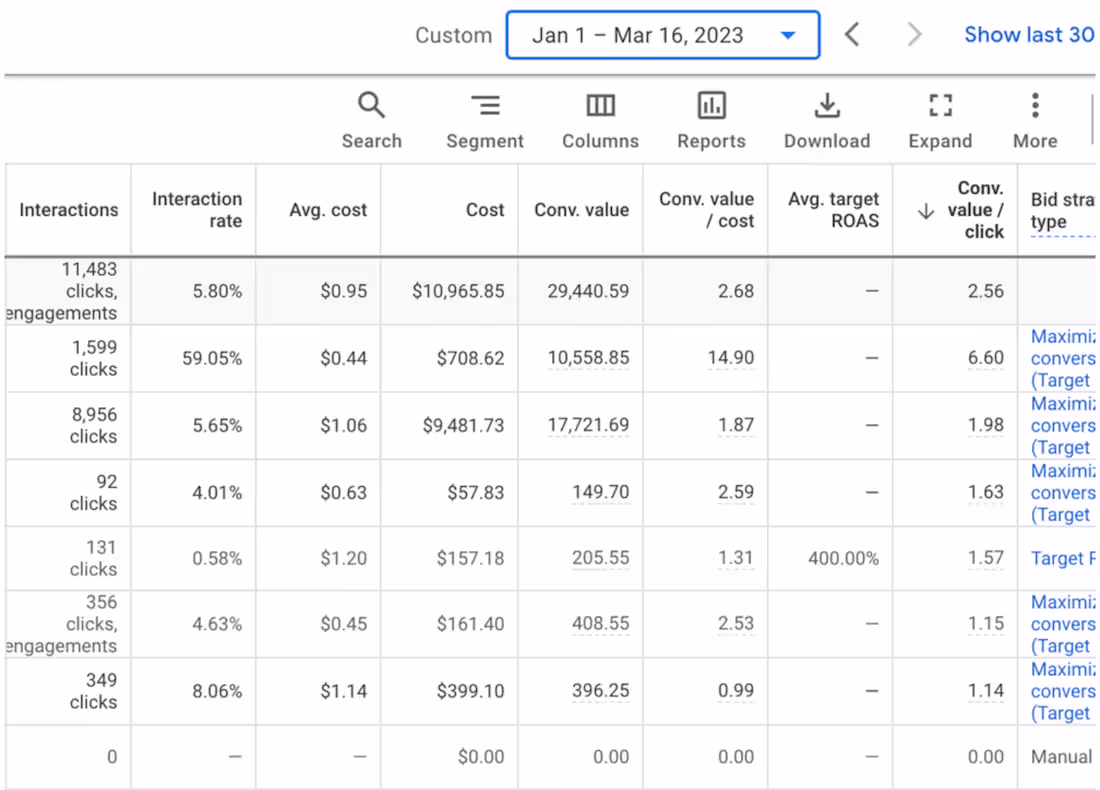
Task: Sort by the Interaction rate column header
Action: point(196,210)
